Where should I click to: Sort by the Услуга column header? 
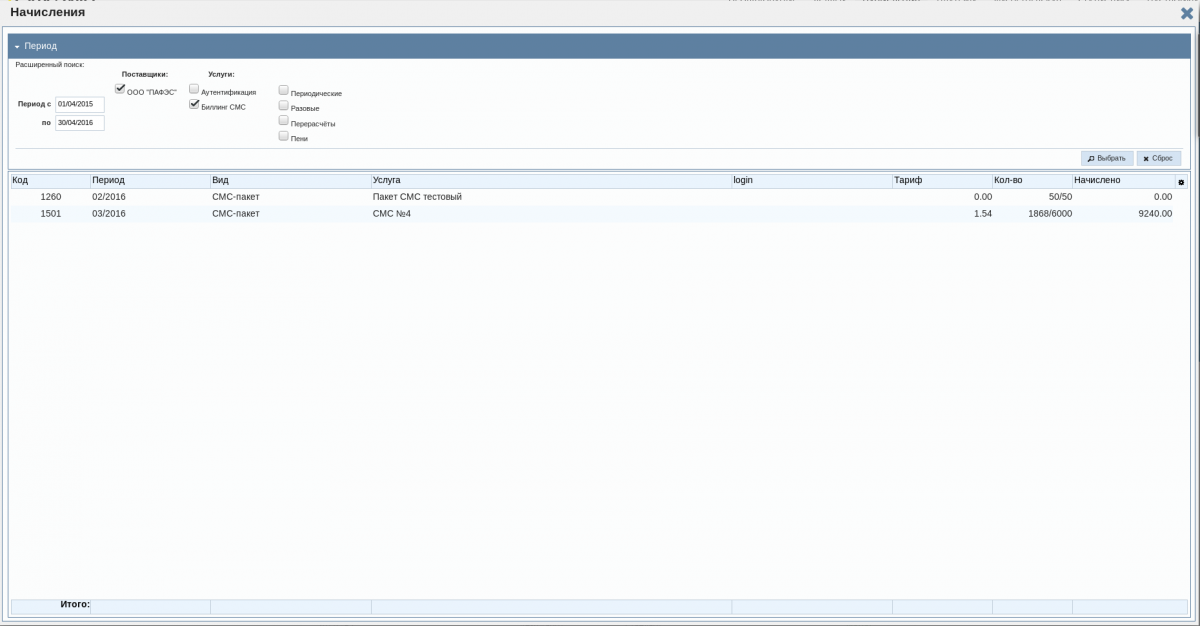(x=550, y=181)
